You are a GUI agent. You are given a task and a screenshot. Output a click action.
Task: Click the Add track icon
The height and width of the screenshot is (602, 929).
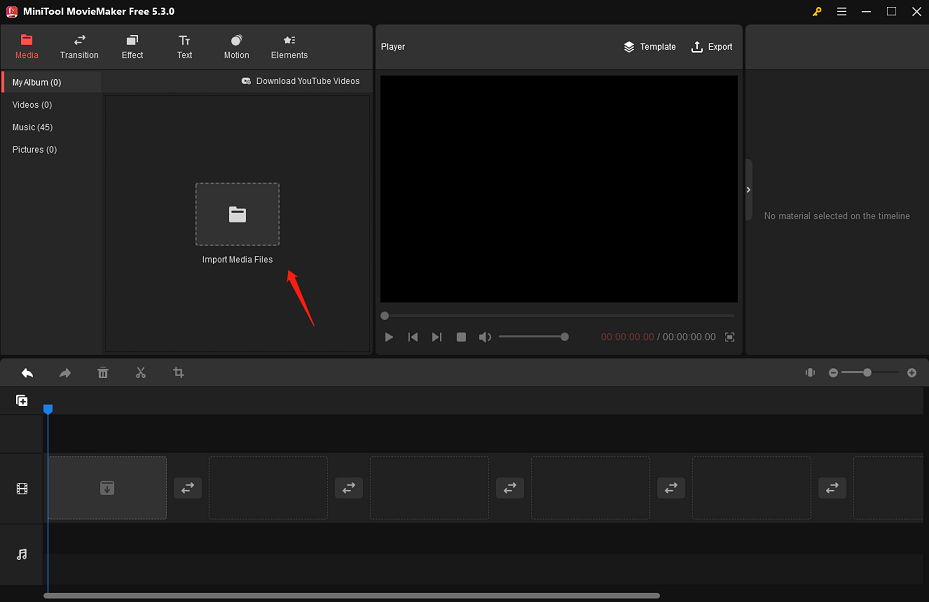coord(22,401)
